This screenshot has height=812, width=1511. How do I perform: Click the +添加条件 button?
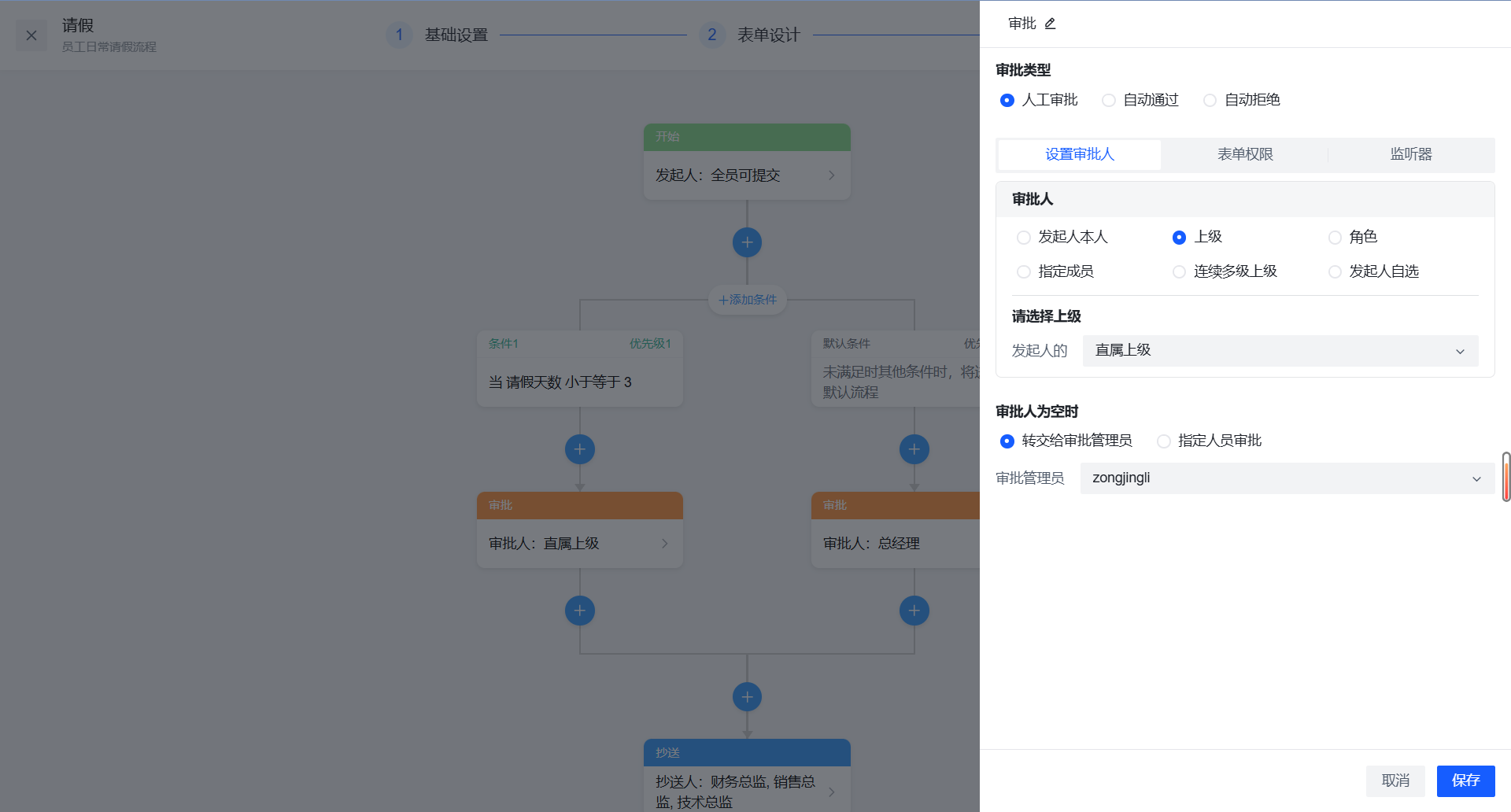click(747, 300)
